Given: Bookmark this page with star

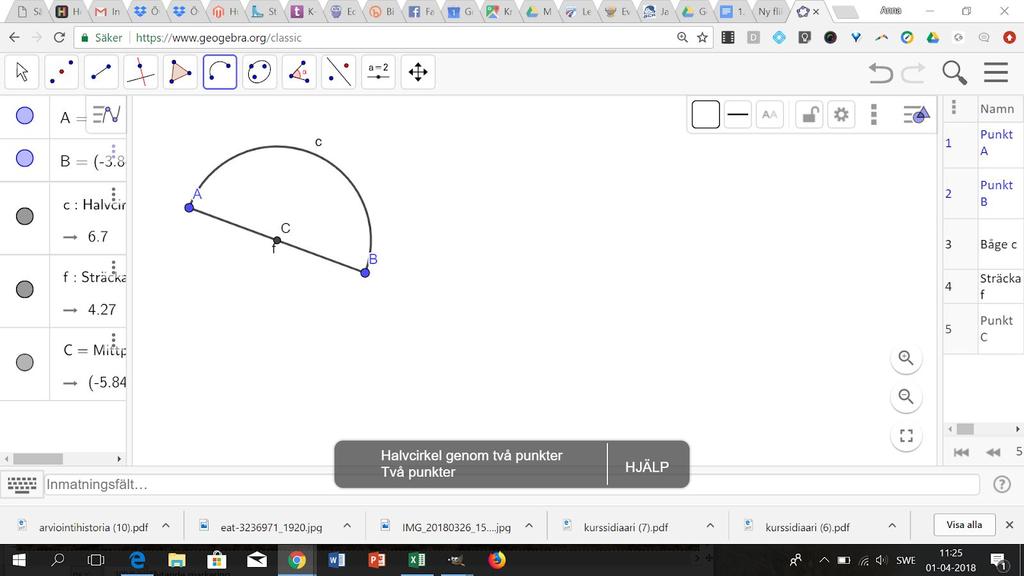Looking at the screenshot, I should click(703, 38).
